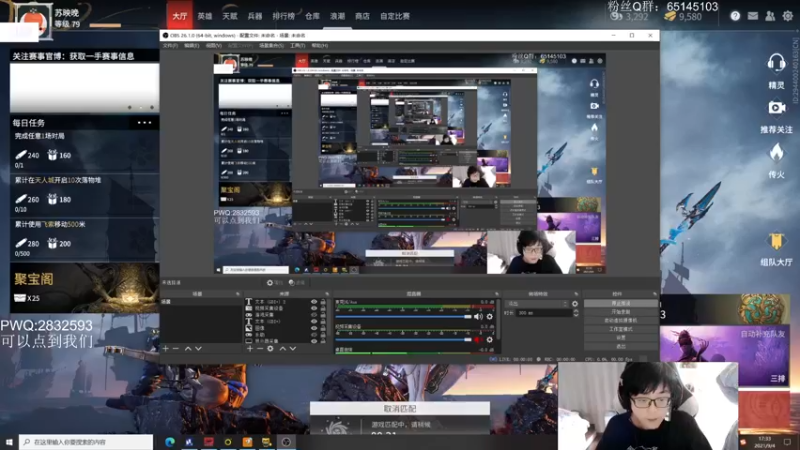Move scene up with arrow icon
Image resolution: width=800 pixels, height=450 pixels.
(188, 348)
